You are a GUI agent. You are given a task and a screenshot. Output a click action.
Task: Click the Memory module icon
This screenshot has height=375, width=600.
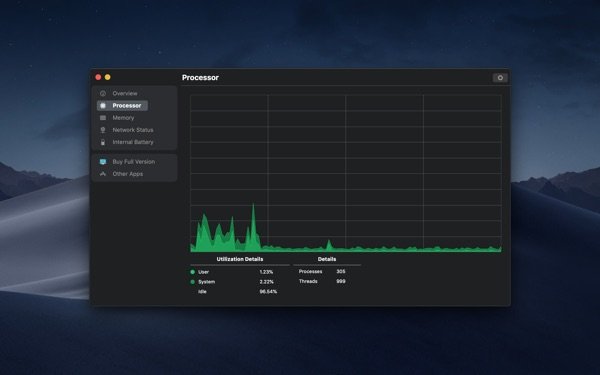pos(103,118)
